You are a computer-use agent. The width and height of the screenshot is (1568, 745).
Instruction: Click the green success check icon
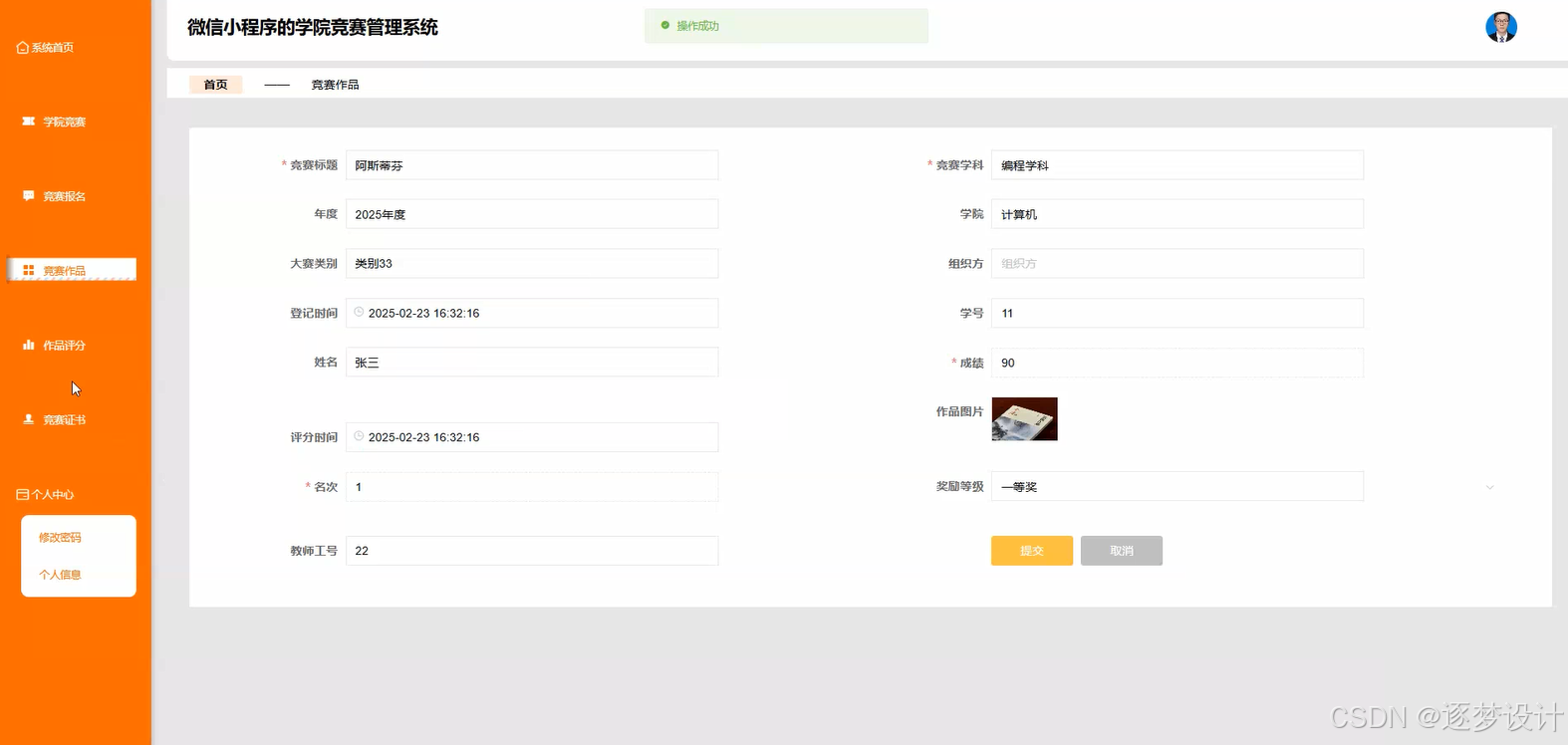pyautogui.click(x=665, y=26)
